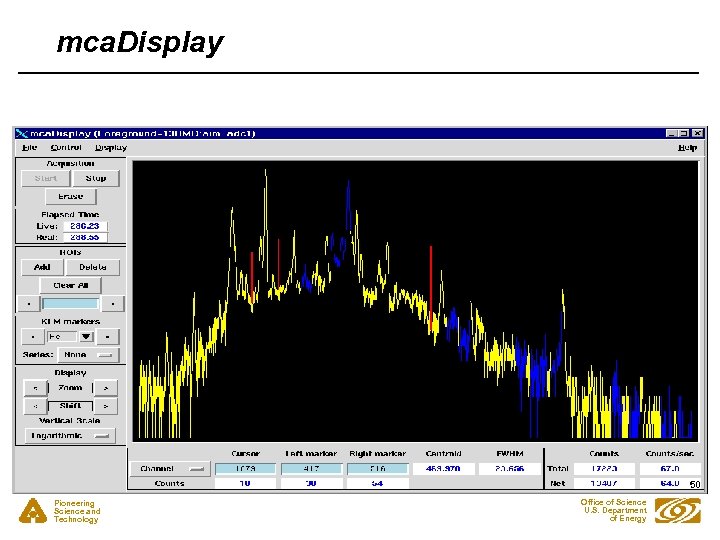Click the Right marker counts value
The width and height of the screenshot is (720, 540).
point(377,483)
